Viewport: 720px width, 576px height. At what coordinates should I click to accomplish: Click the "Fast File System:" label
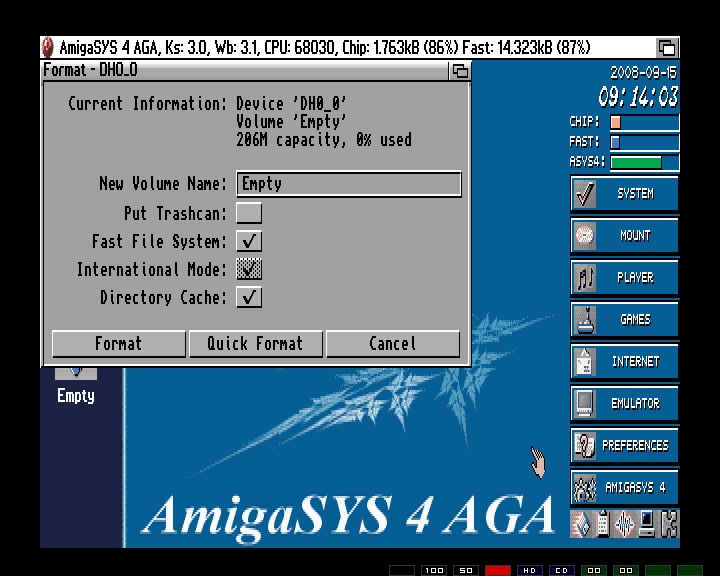[x=159, y=242]
